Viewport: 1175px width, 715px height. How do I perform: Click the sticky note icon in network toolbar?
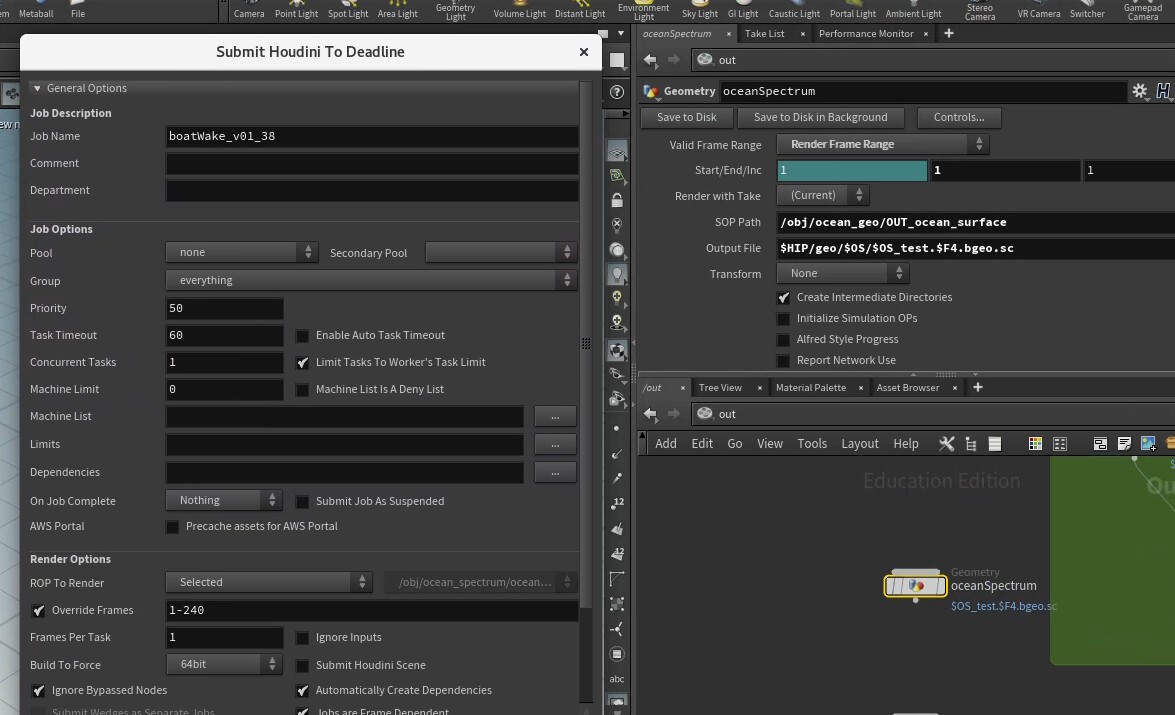(x=1124, y=444)
